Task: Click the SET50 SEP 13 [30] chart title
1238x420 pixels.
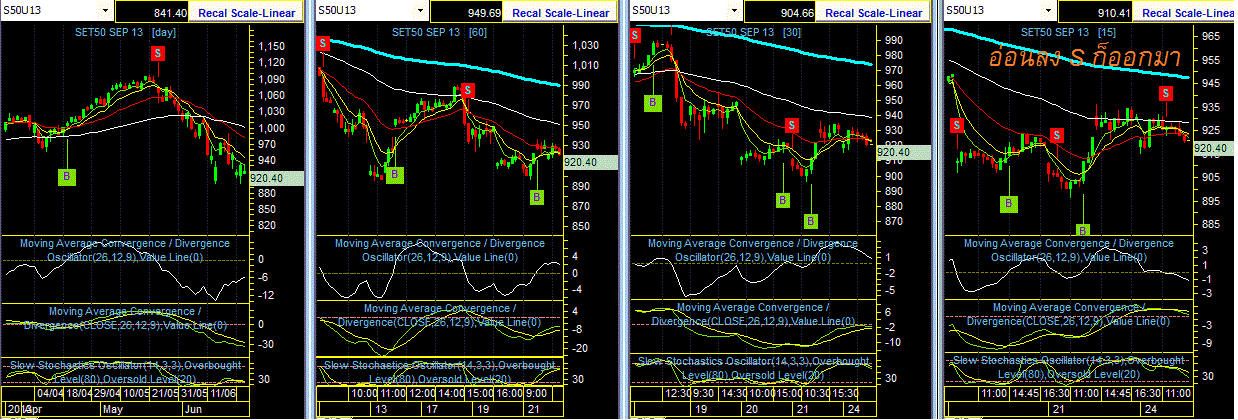Action: coord(755,33)
